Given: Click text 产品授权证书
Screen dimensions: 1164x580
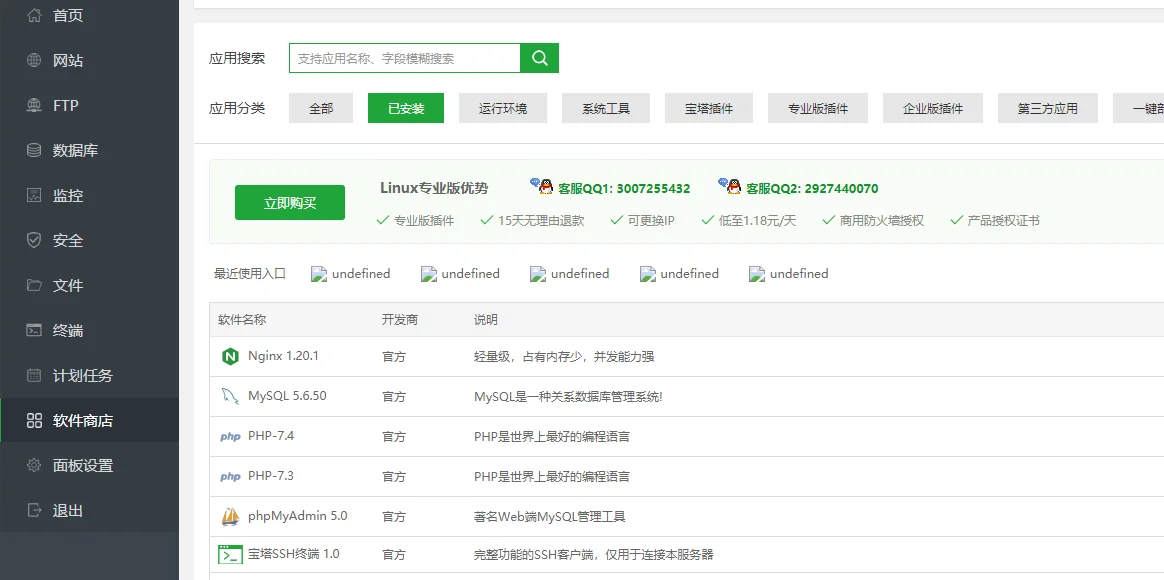Looking at the screenshot, I should (x=1004, y=221).
